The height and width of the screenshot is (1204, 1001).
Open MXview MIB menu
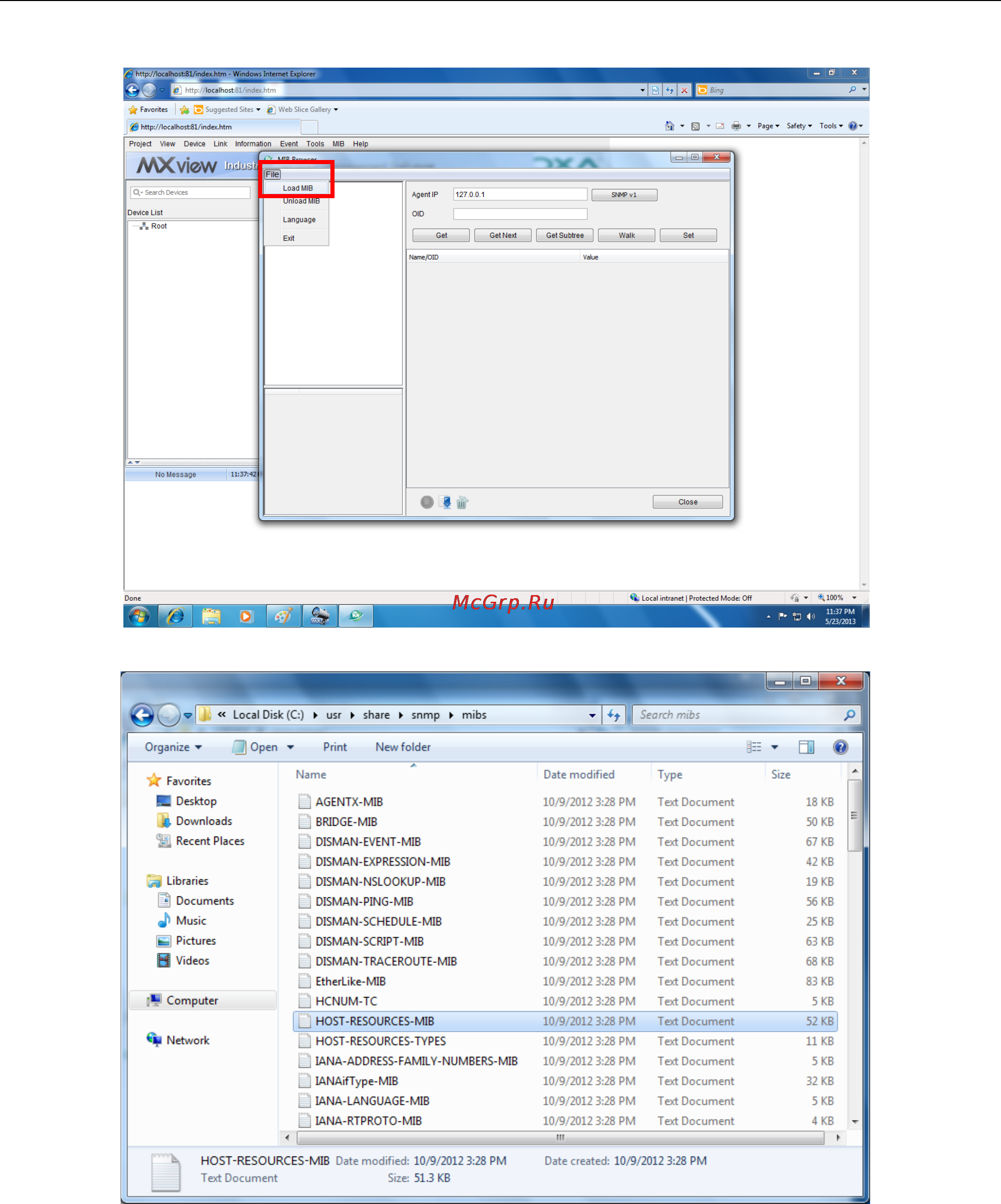(x=339, y=144)
